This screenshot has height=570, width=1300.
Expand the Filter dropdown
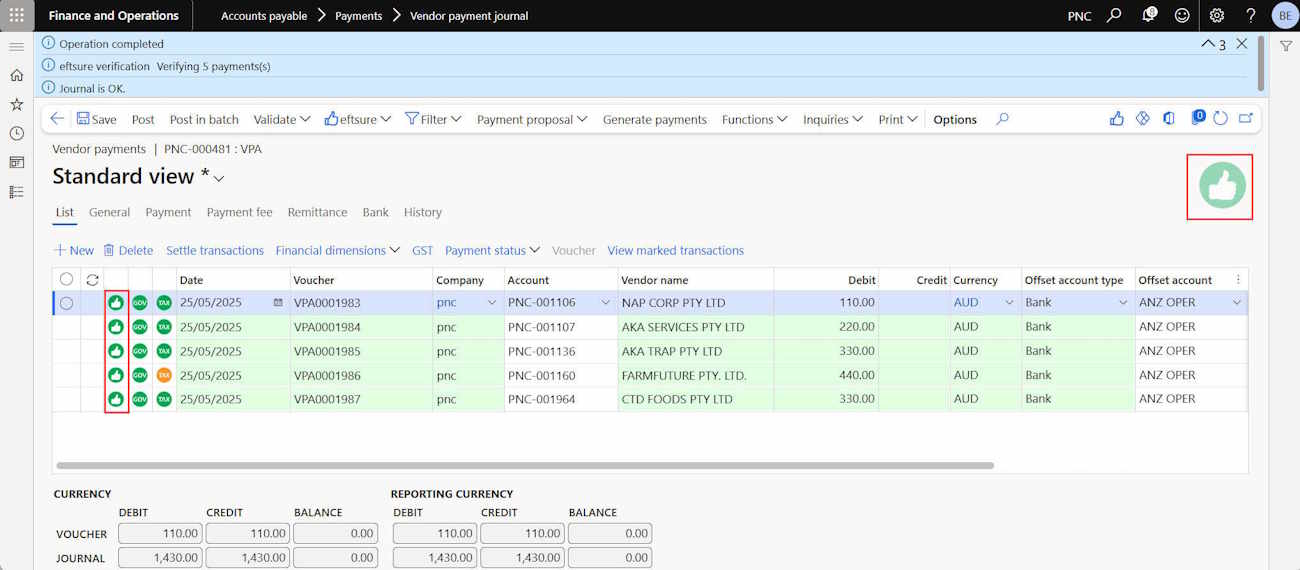433,119
